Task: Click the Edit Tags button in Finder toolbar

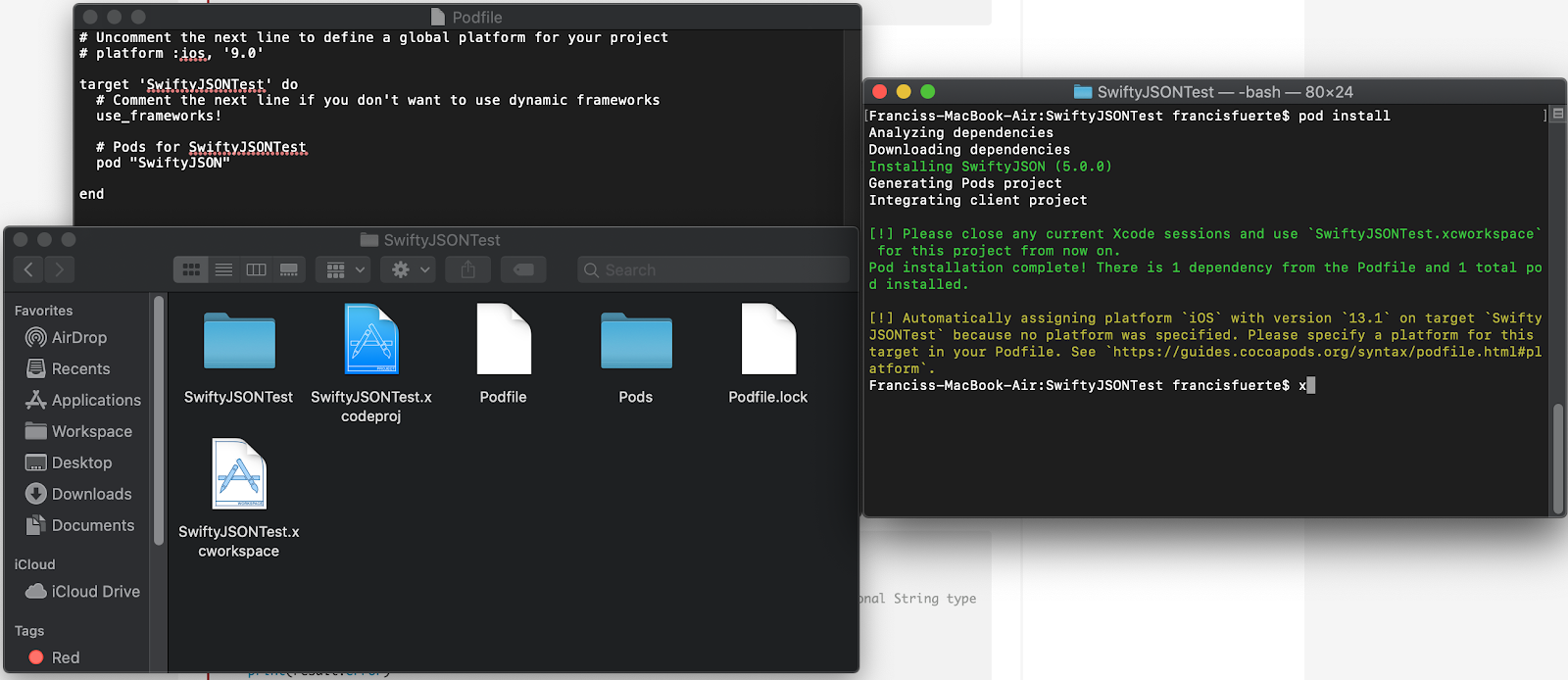Action: [523, 269]
